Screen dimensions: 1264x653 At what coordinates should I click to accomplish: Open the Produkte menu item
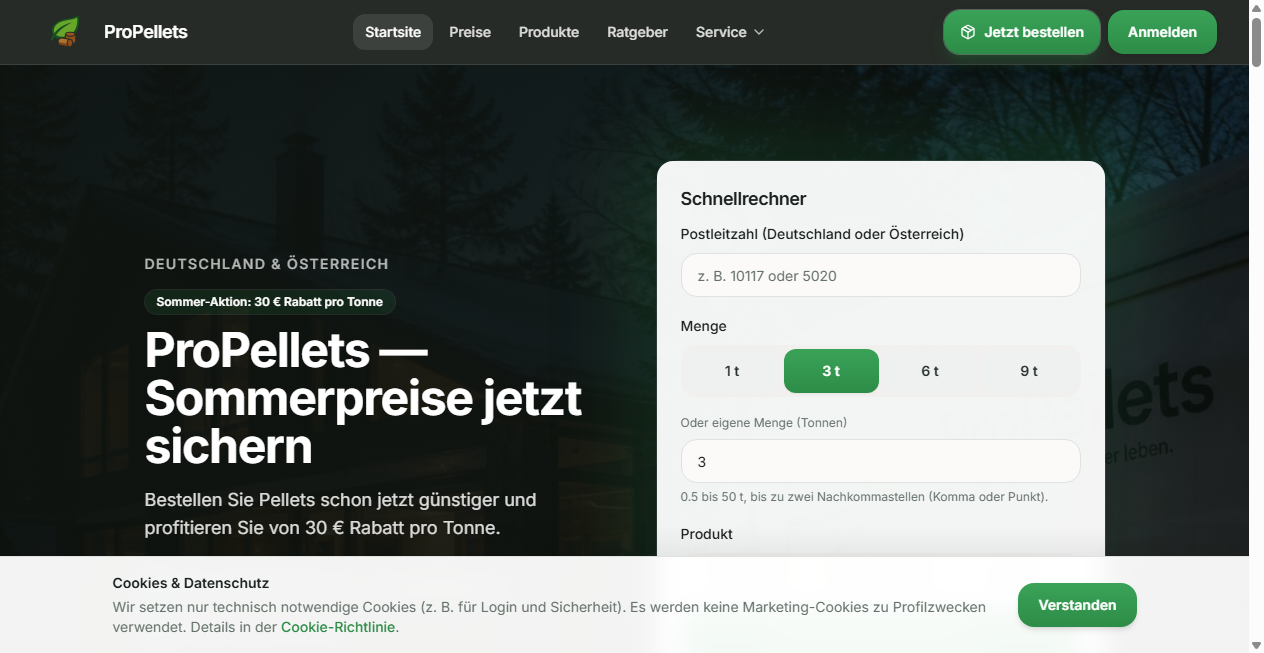[549, 32]
